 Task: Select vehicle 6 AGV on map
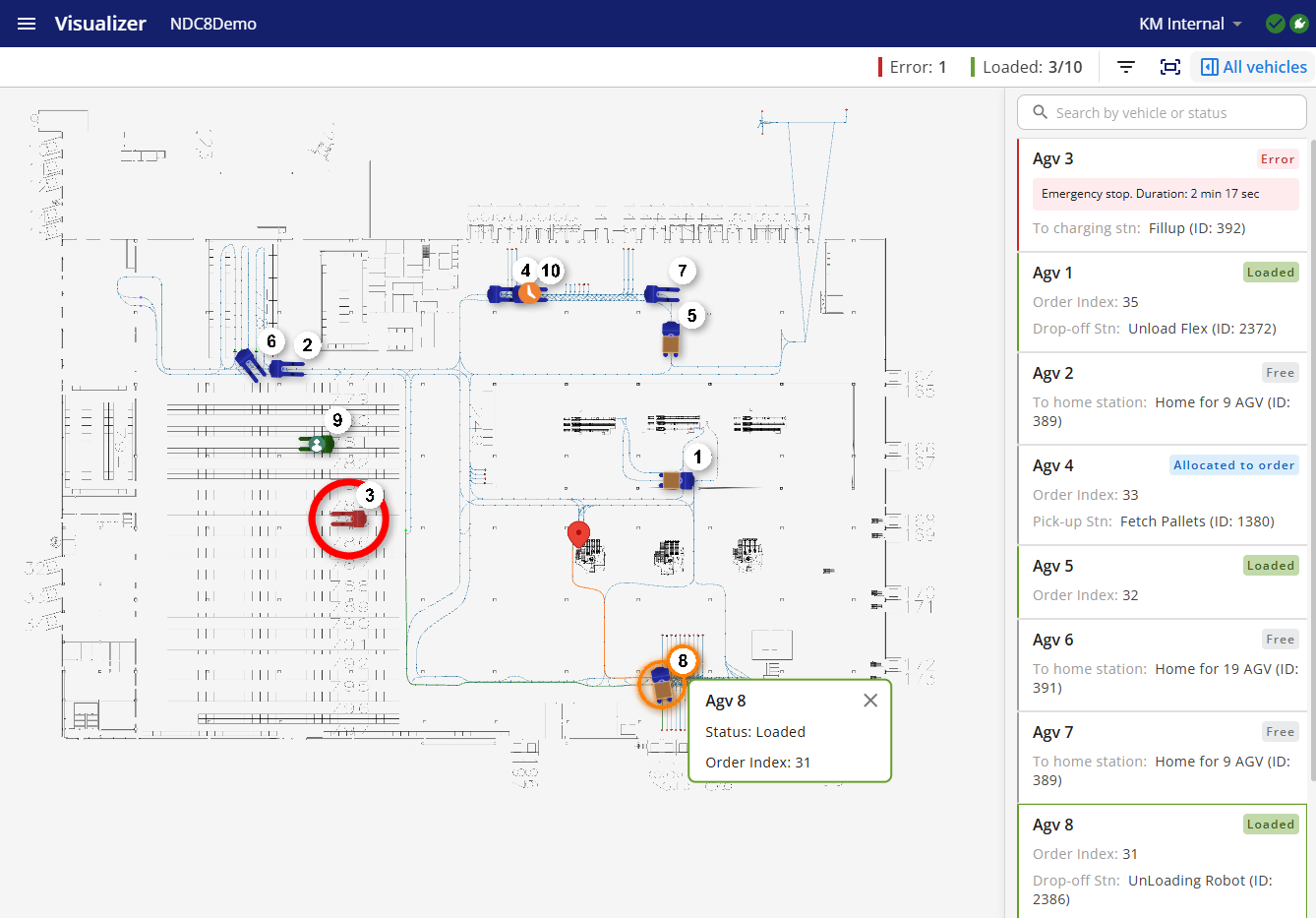tap(250, 364)
